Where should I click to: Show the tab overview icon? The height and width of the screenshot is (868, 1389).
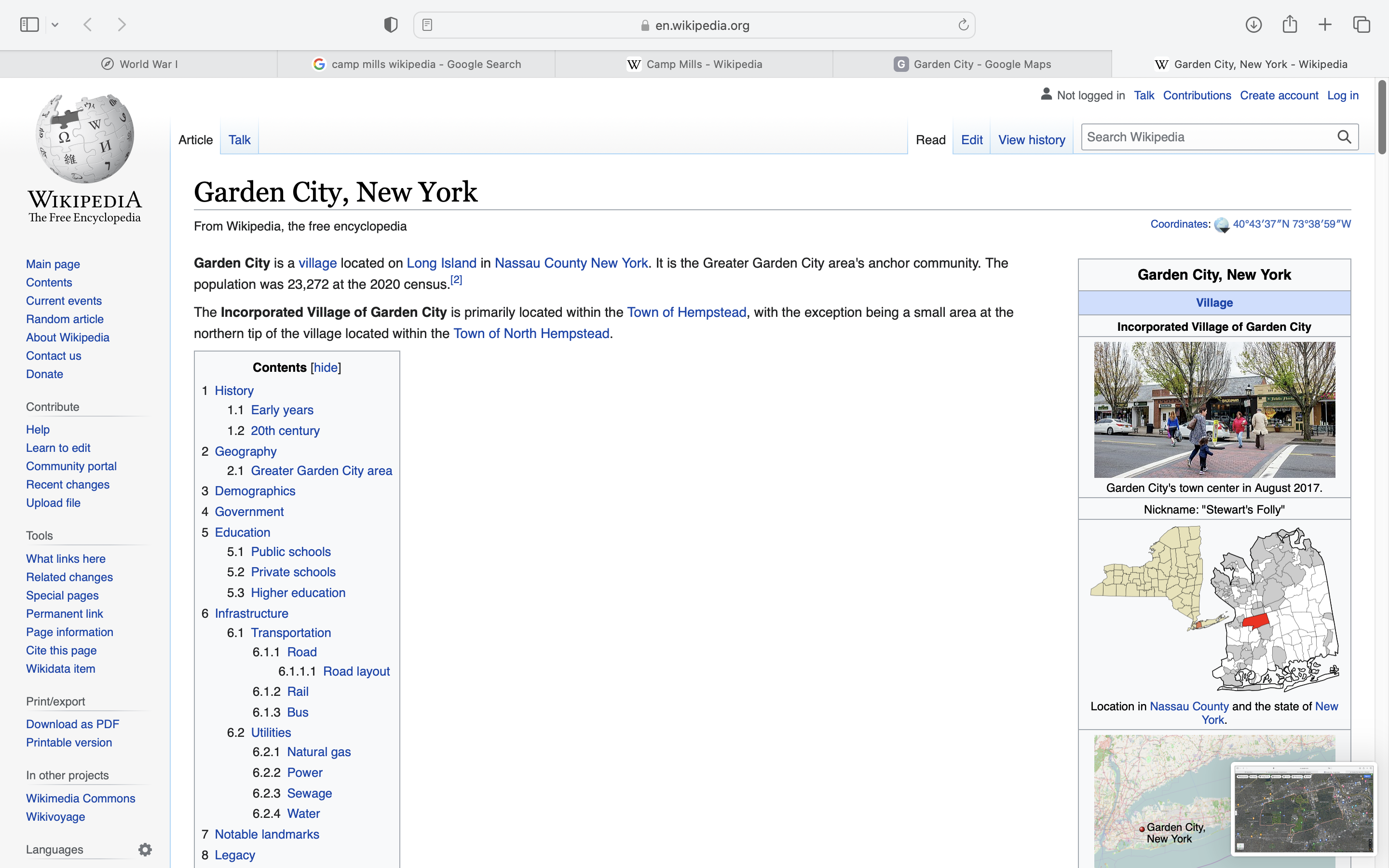coord(1362,25)
